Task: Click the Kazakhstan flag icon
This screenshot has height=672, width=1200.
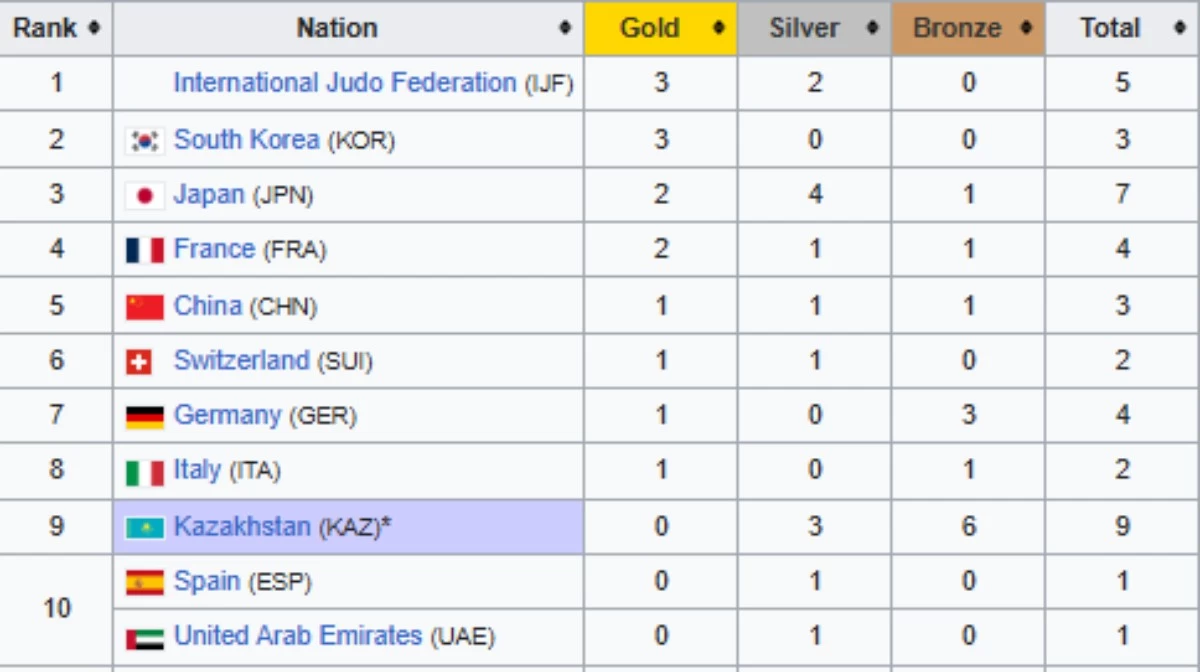Action: click(x=145, y=527)
